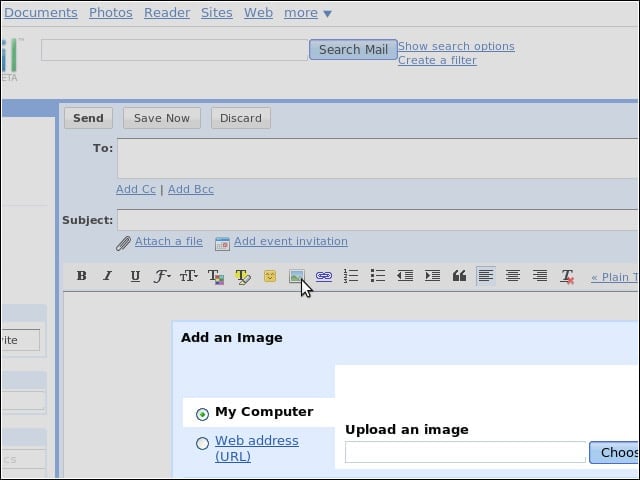
Task: Click the insert image icon
Action: point(297,276)
